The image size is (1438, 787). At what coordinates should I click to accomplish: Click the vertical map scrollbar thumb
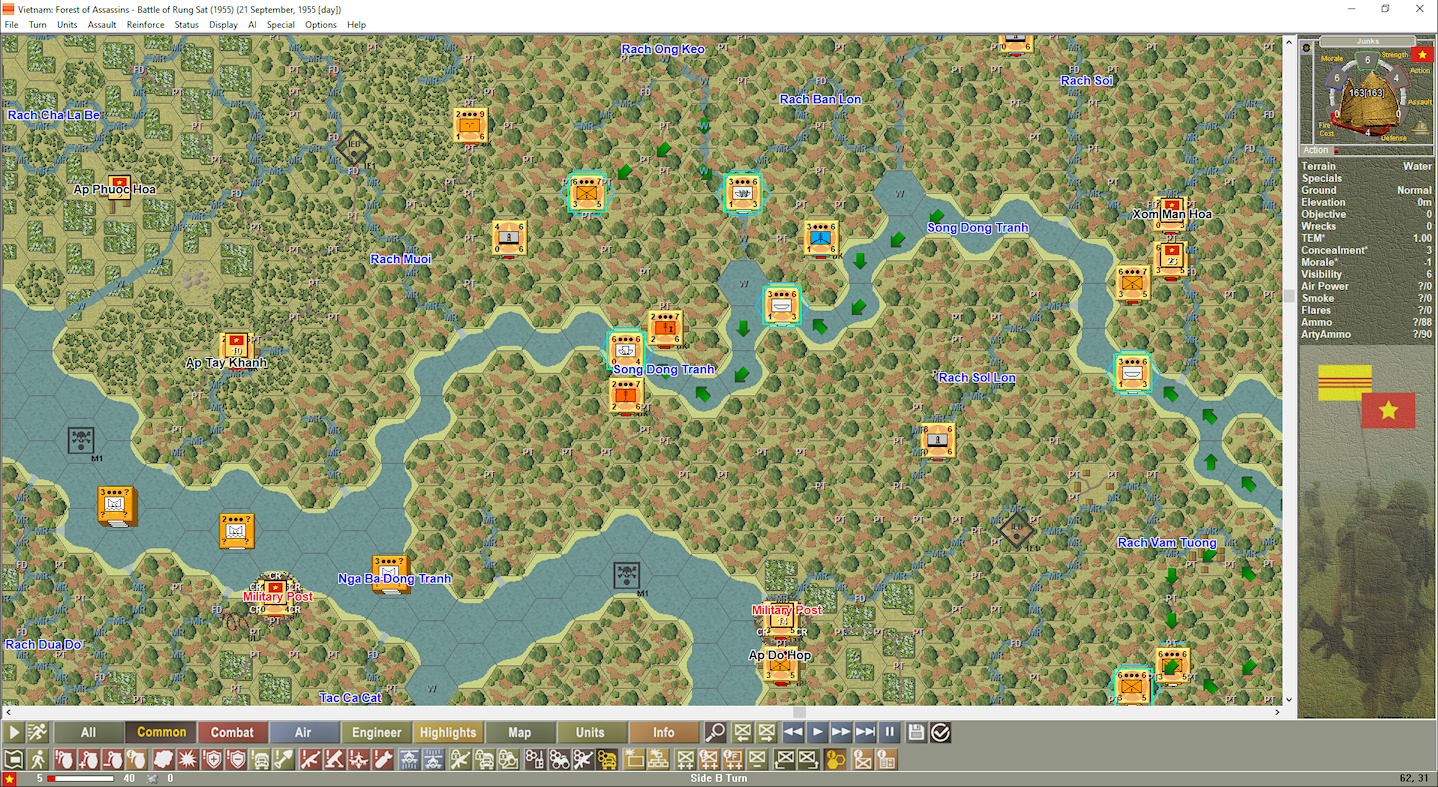coord(1289,296)
